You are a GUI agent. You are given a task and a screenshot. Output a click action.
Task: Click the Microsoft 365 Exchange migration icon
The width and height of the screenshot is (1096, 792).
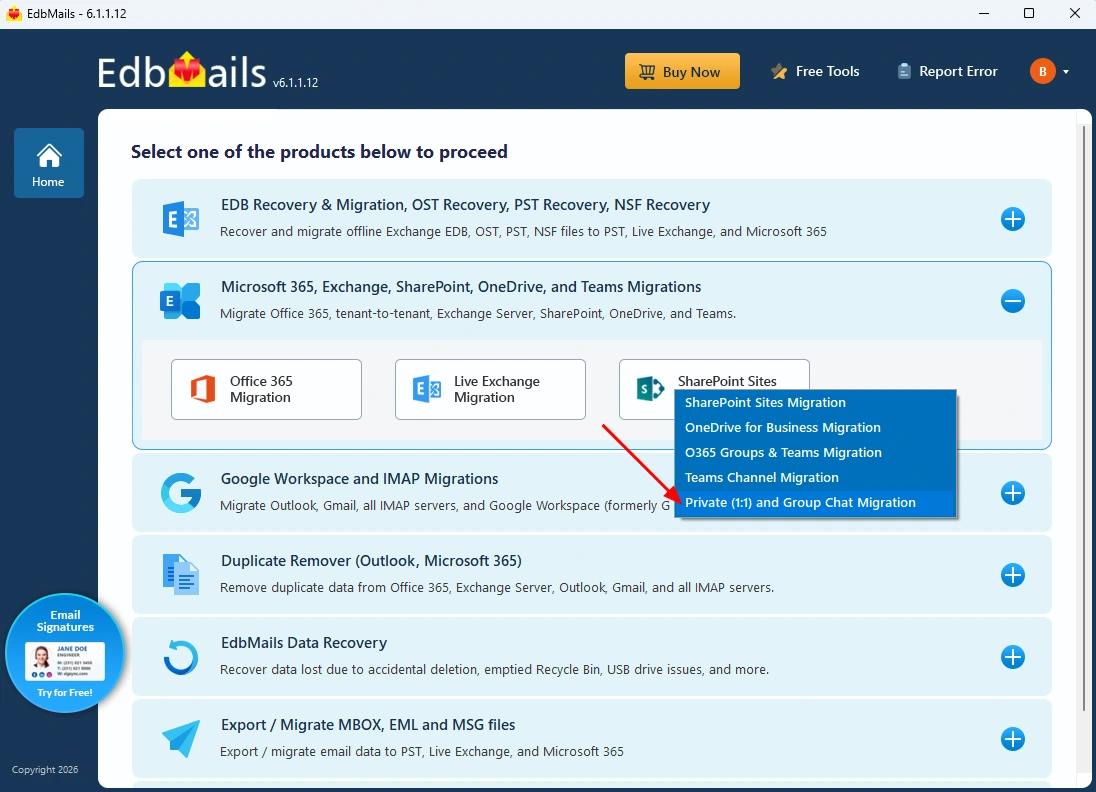[180, 301]
